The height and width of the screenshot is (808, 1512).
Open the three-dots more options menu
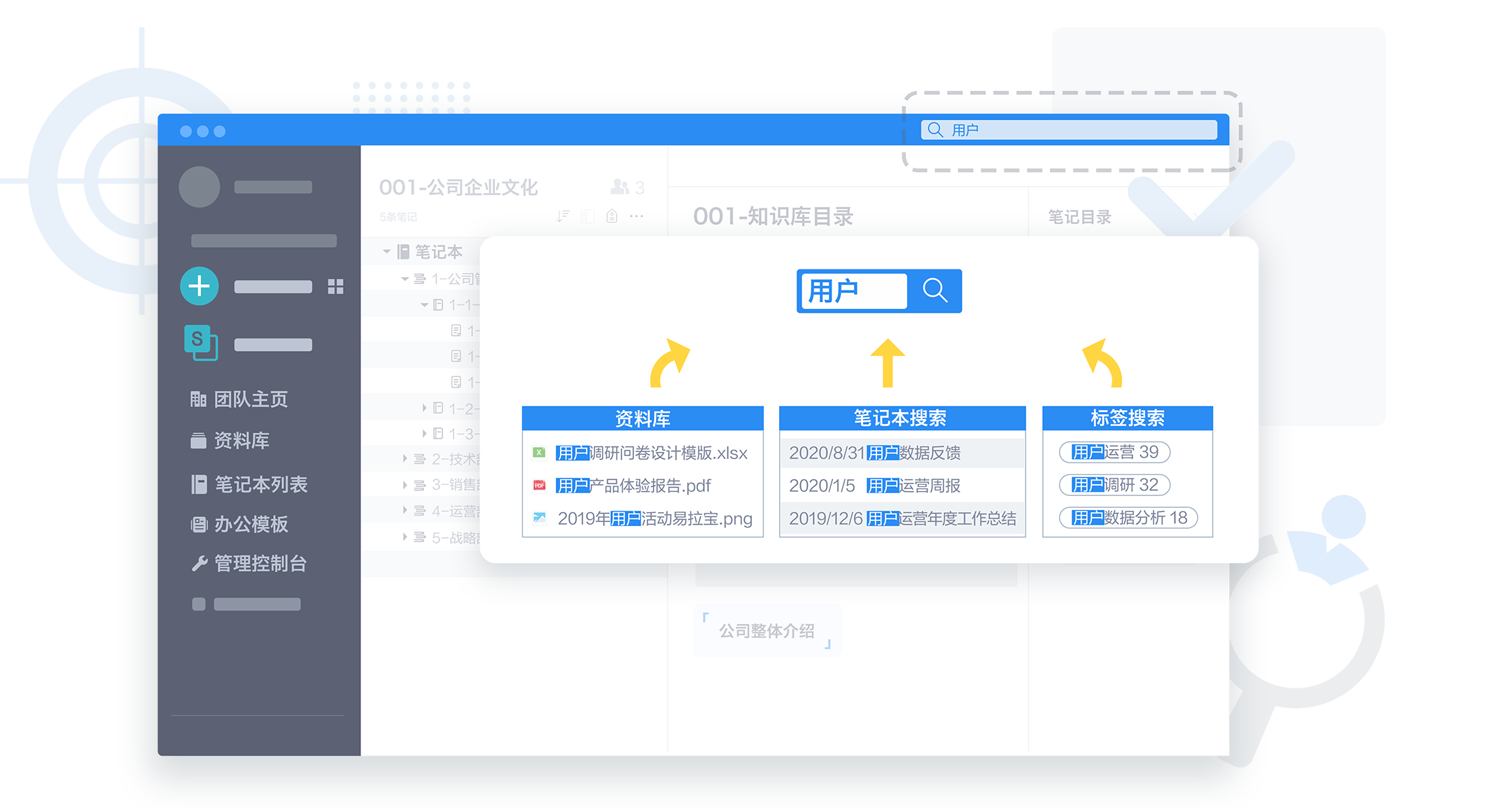(x=636, y=216)
